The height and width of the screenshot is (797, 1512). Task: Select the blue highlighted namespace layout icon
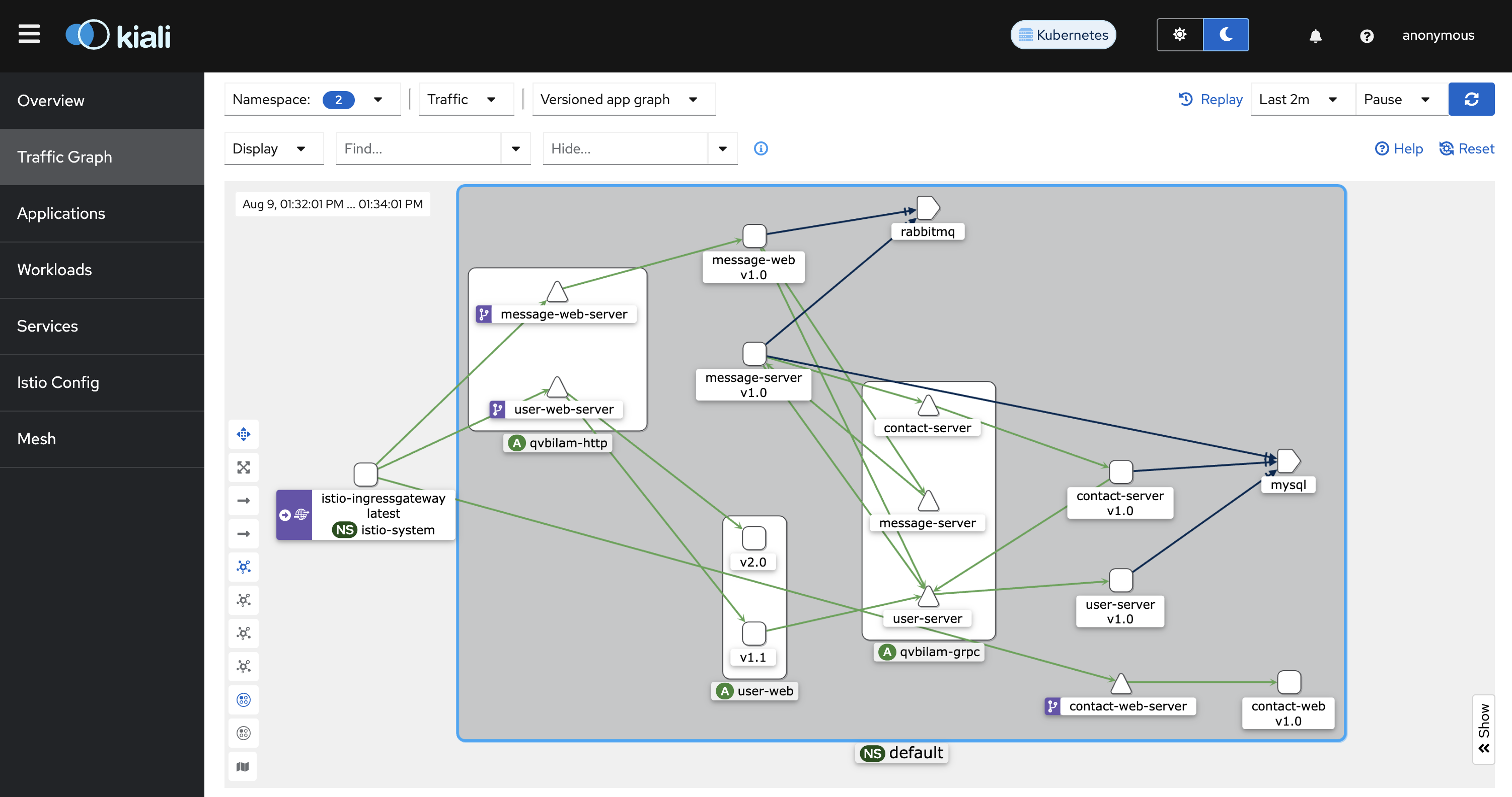(x=243, y=699)
